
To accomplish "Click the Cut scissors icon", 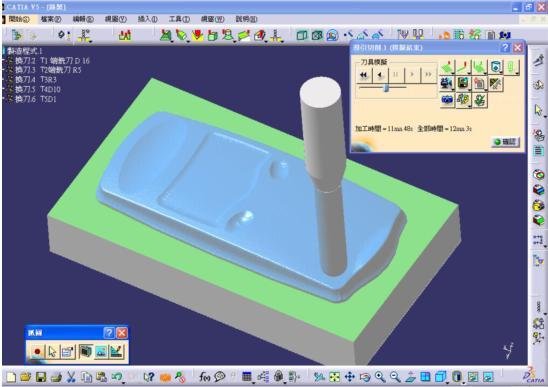I will pyautogui.click(x=71, y=377).
